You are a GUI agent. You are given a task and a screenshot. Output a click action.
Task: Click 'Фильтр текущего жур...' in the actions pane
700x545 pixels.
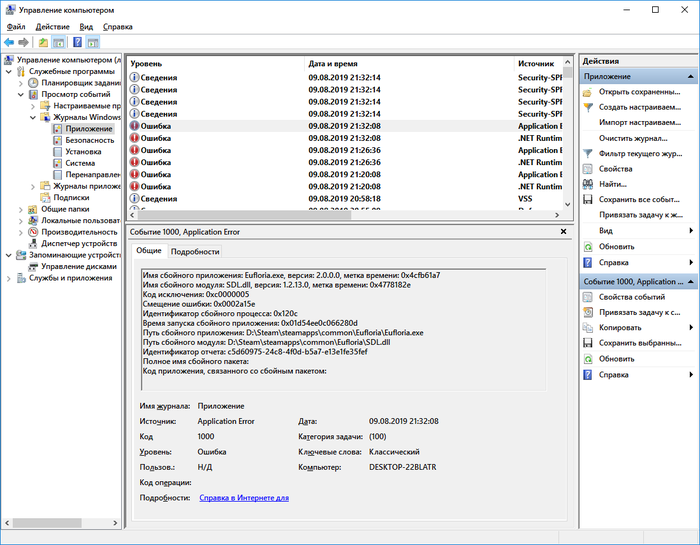pyautogui.click(x=640, y=153)
